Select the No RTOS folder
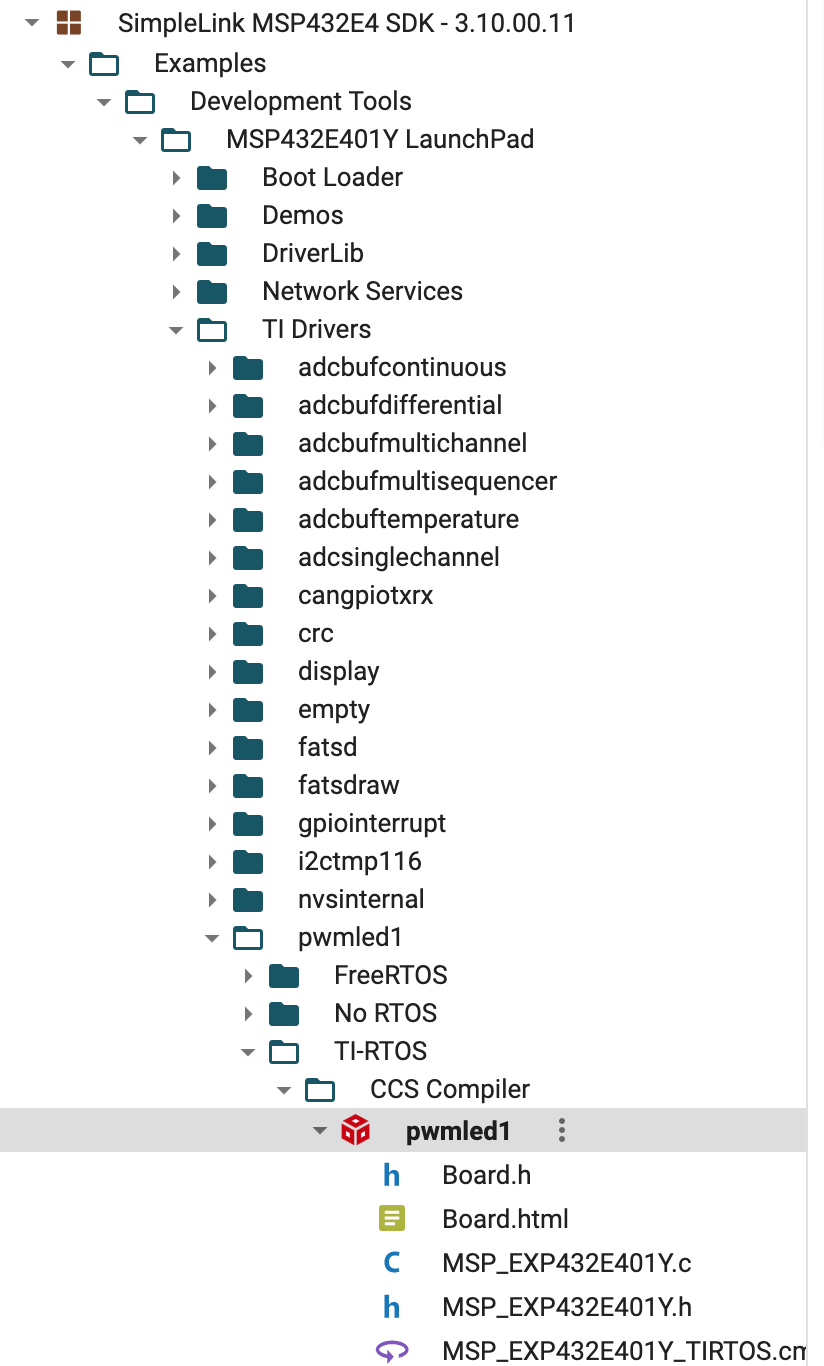The width and height of the screenshot is (824, 1366). (385, 1013)
